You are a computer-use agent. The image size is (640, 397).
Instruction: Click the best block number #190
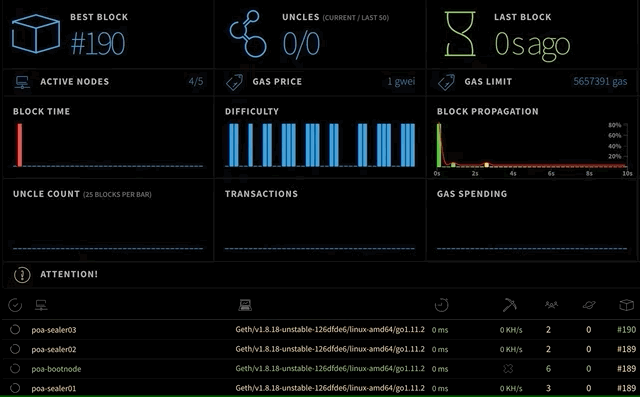(98, 44)
